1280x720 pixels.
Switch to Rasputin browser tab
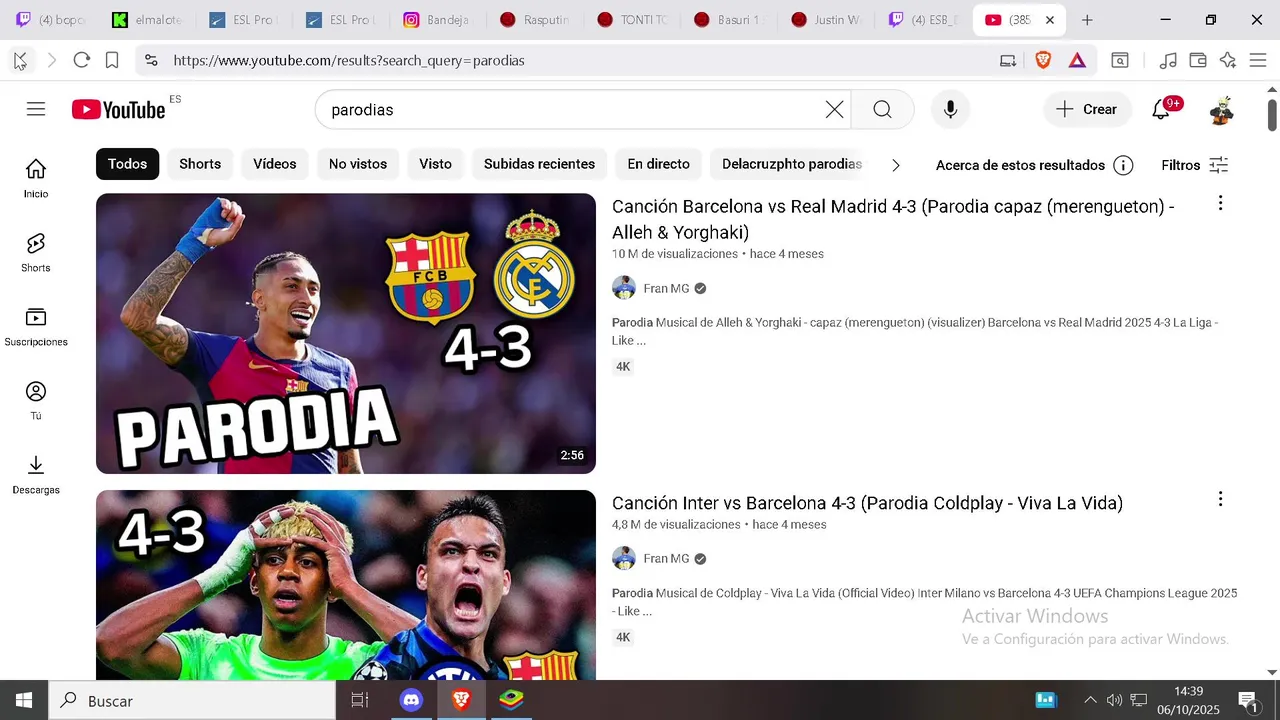(x=533, y=20)
